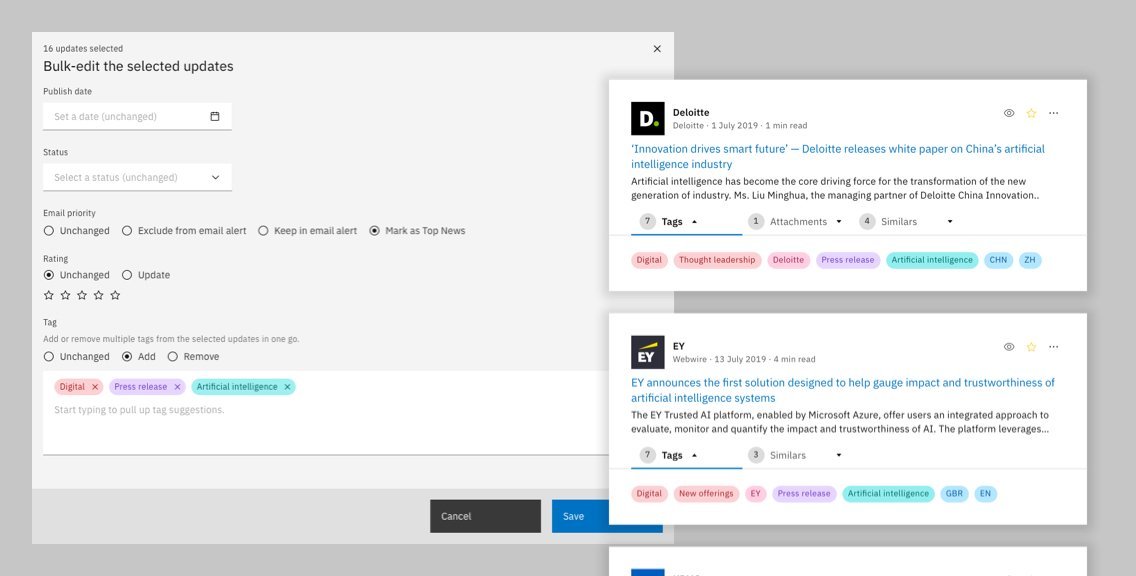Image resolution: width=1136 pixels, height=576 pixels.
Task: Click the pink EY tag chip
Action: [x=756, y=494]
